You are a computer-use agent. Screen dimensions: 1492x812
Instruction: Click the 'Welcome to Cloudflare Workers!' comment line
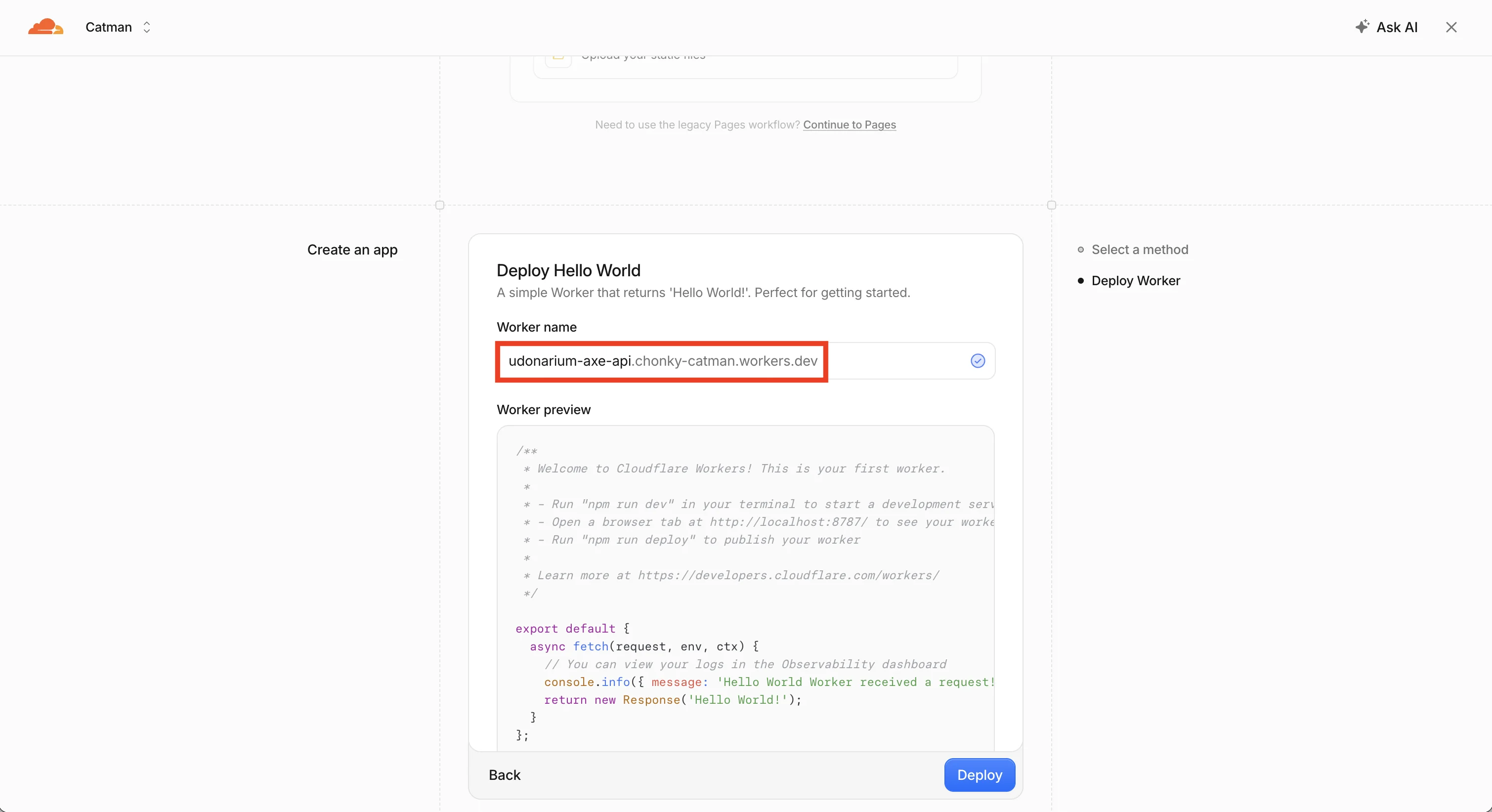[734, 469]
